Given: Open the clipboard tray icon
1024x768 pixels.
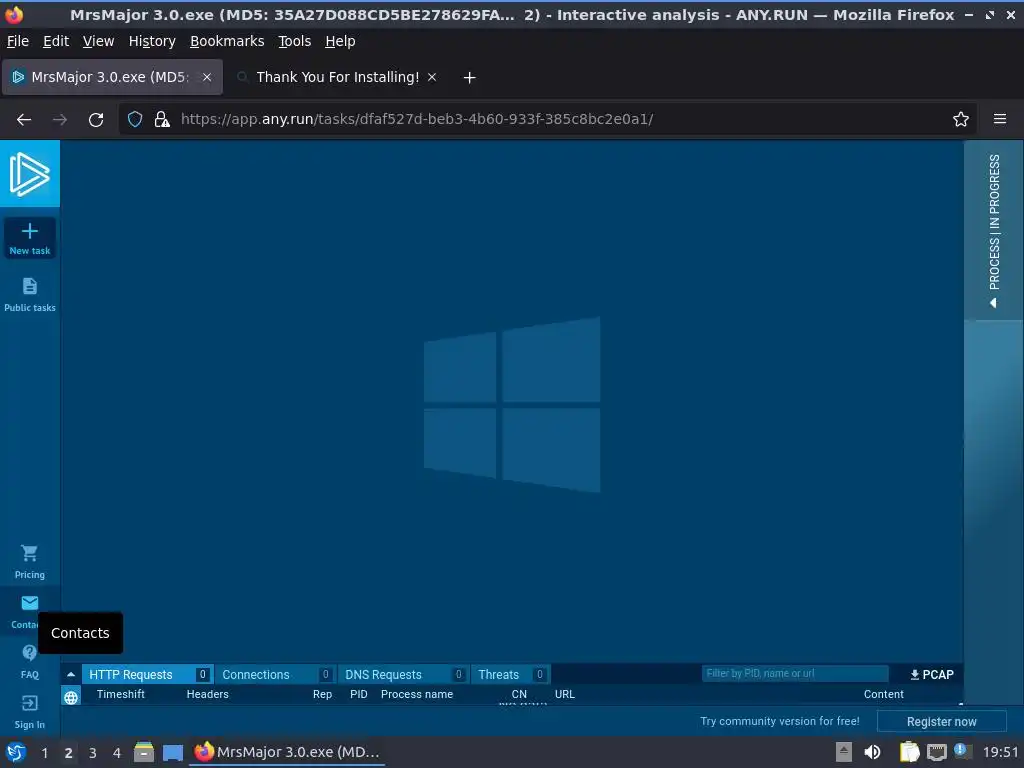Looking at the screenshot, I should (909, 752).
